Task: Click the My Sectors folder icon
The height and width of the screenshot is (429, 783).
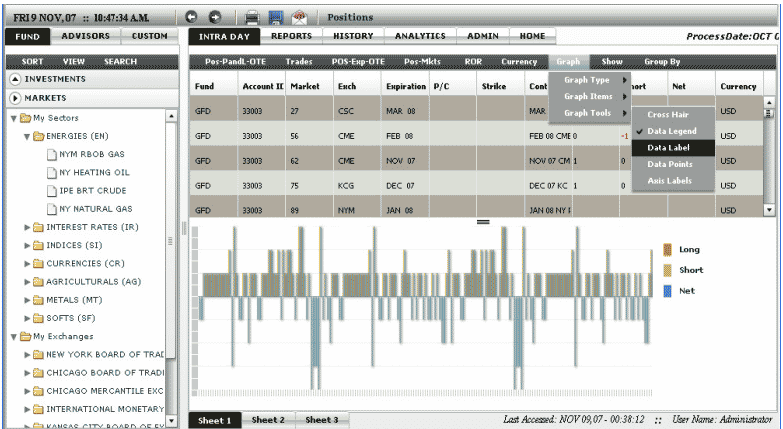Action: (24, 118)
